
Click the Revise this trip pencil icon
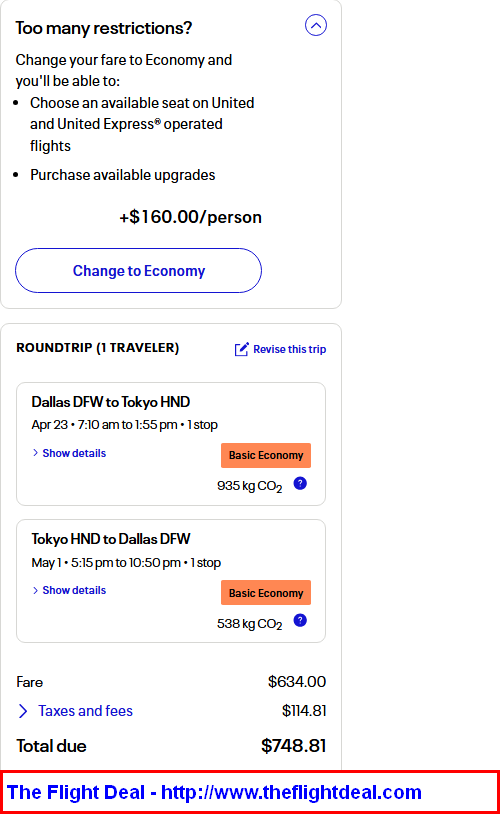pos(241,349)
